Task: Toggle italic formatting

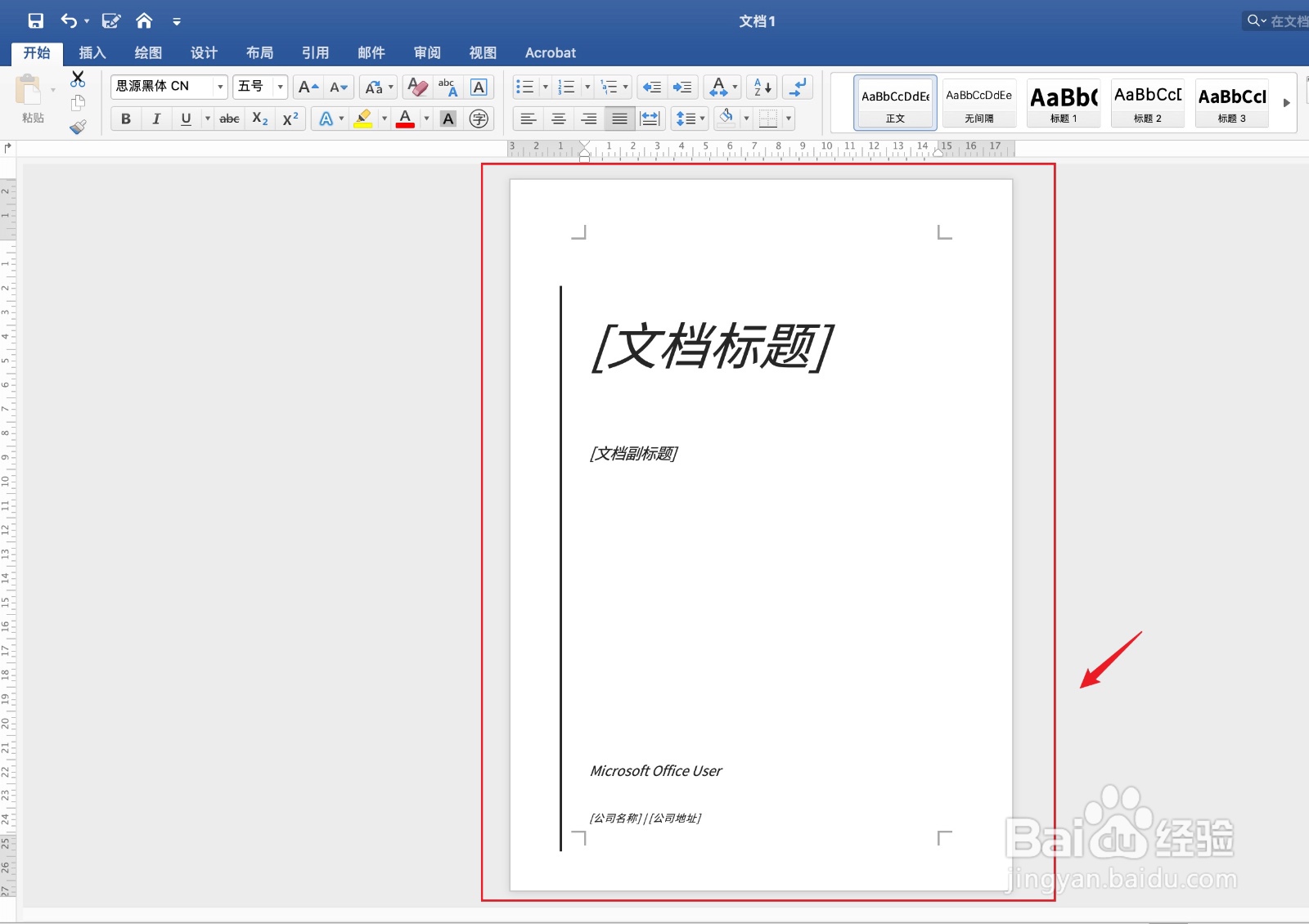Action: 155,119
